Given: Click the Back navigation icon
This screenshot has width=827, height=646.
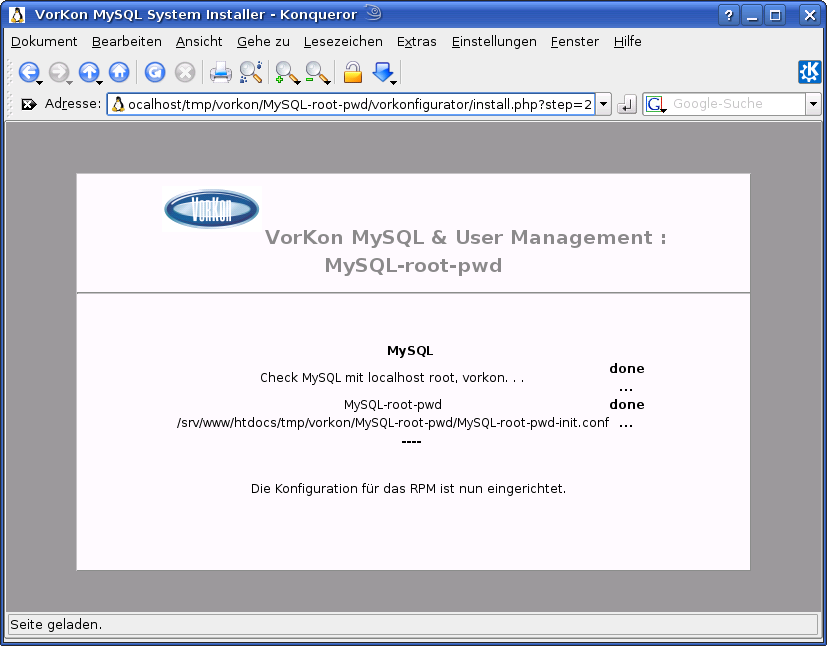Looking at the screenshot, I should pyautogui.click(x=29, y=72).
